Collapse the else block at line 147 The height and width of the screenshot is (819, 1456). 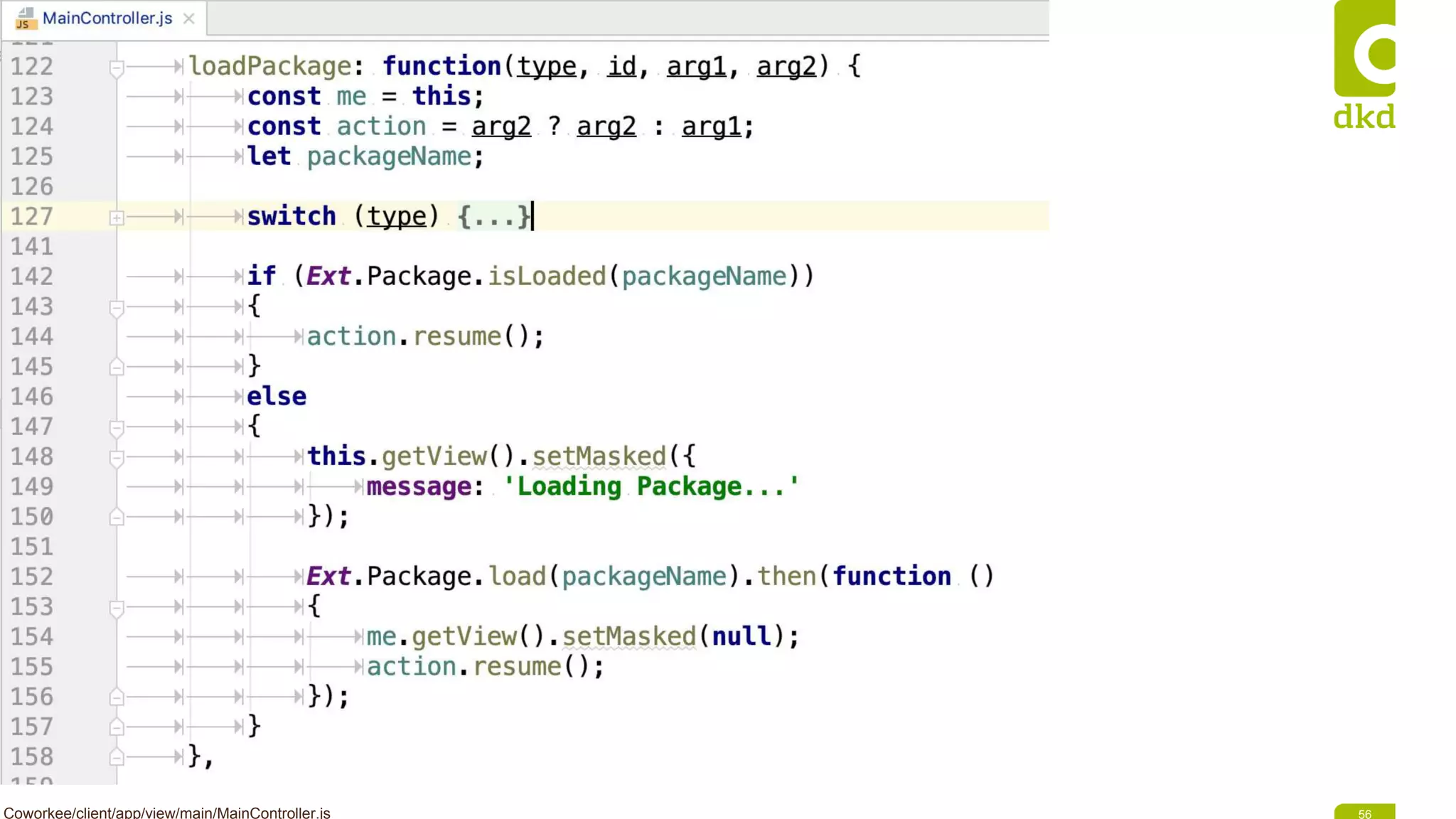pyautogui.click(x=117, y=428)
